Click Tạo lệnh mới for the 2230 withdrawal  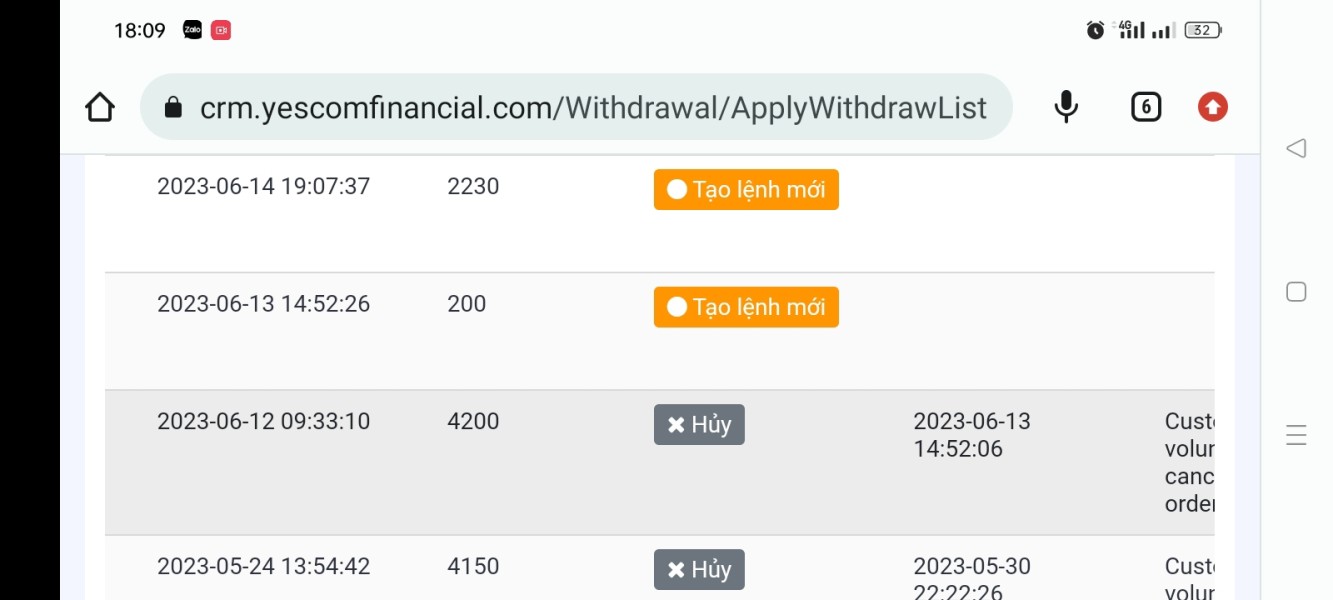(746, 189)
